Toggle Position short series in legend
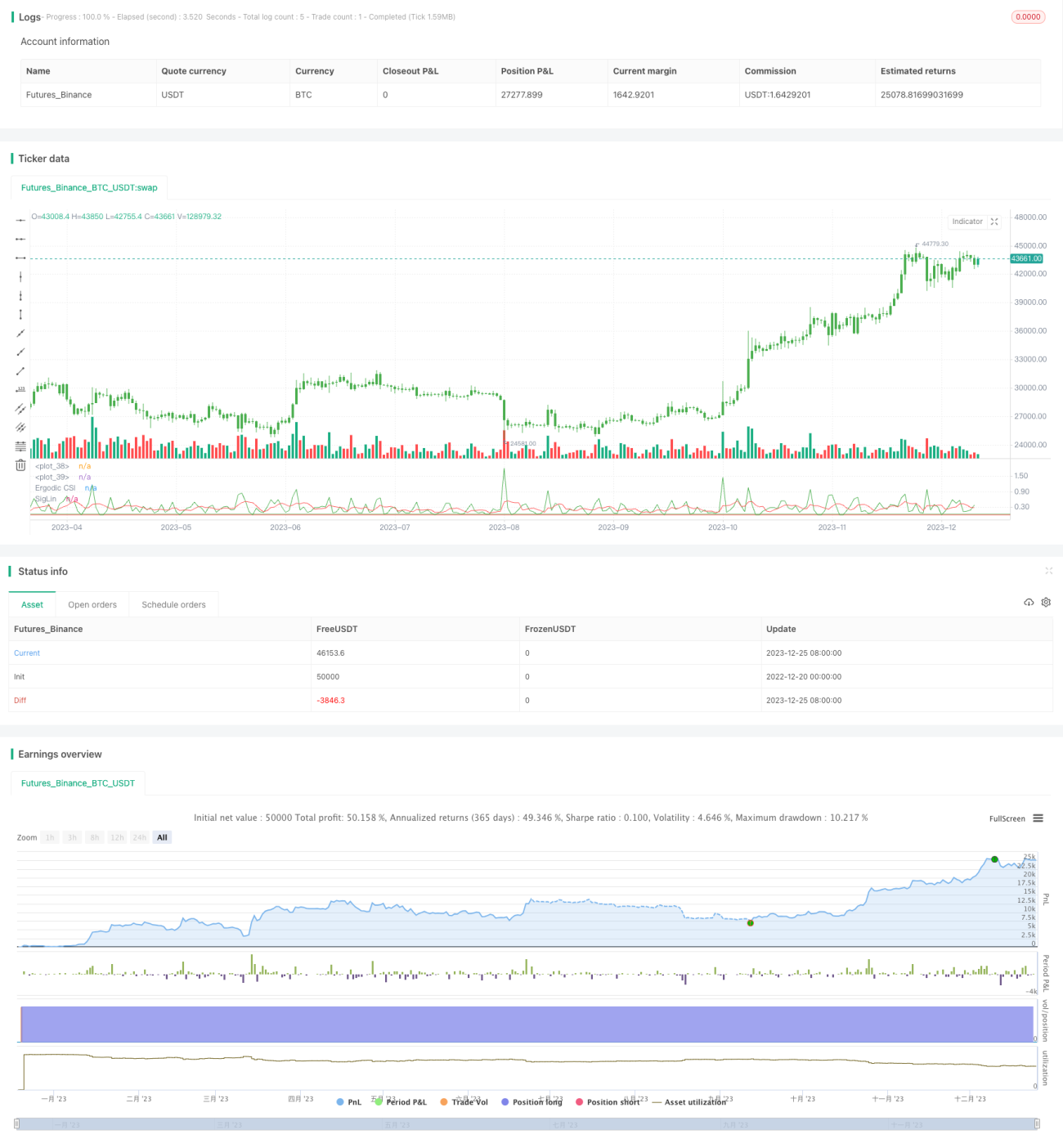Viewport: 1063px width, 1148px height. (x=608, y=1102)
